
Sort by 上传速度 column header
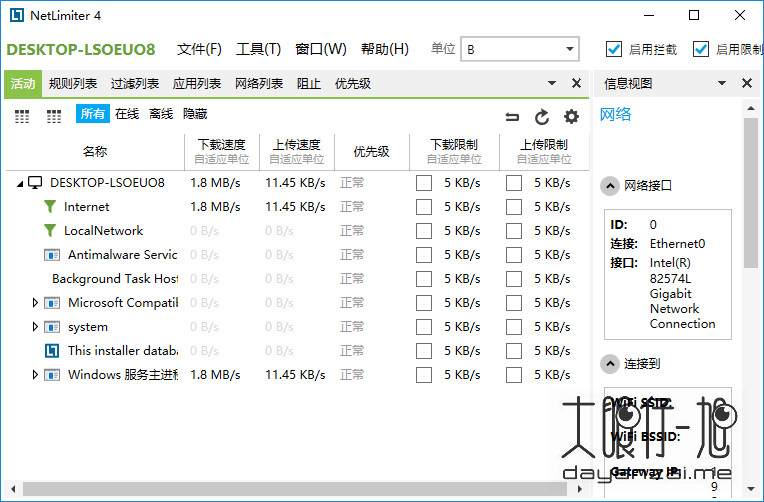pyautogui.click(x=297, y=152)
